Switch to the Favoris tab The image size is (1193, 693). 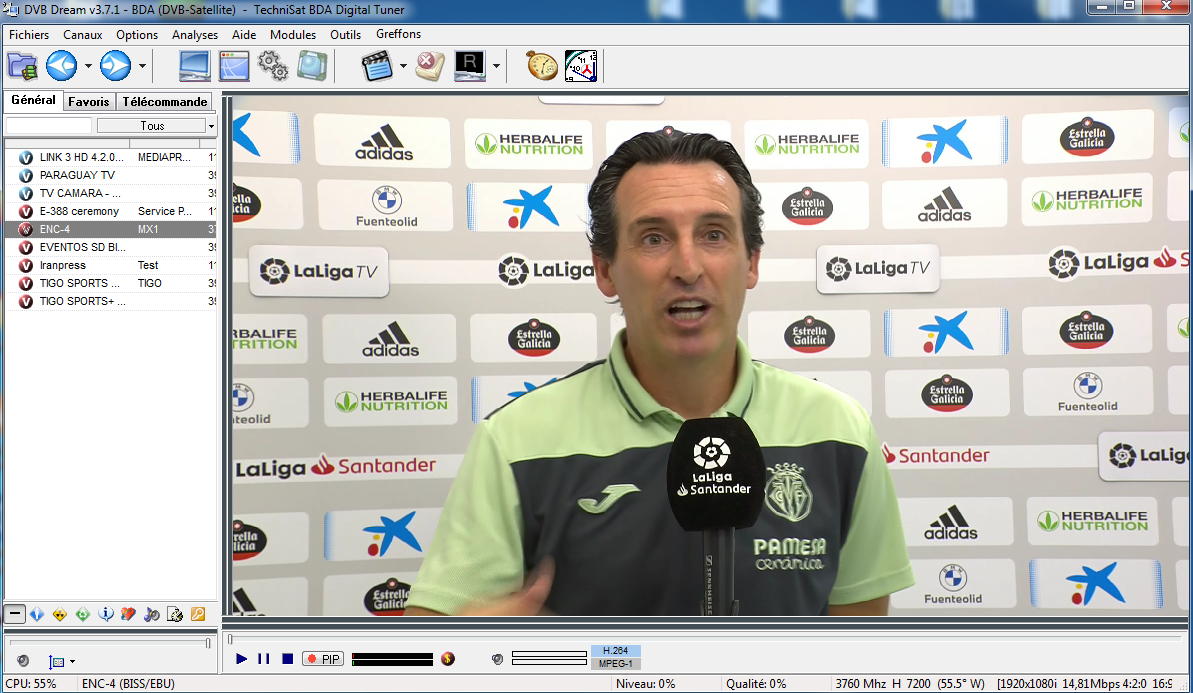point(88,101)
